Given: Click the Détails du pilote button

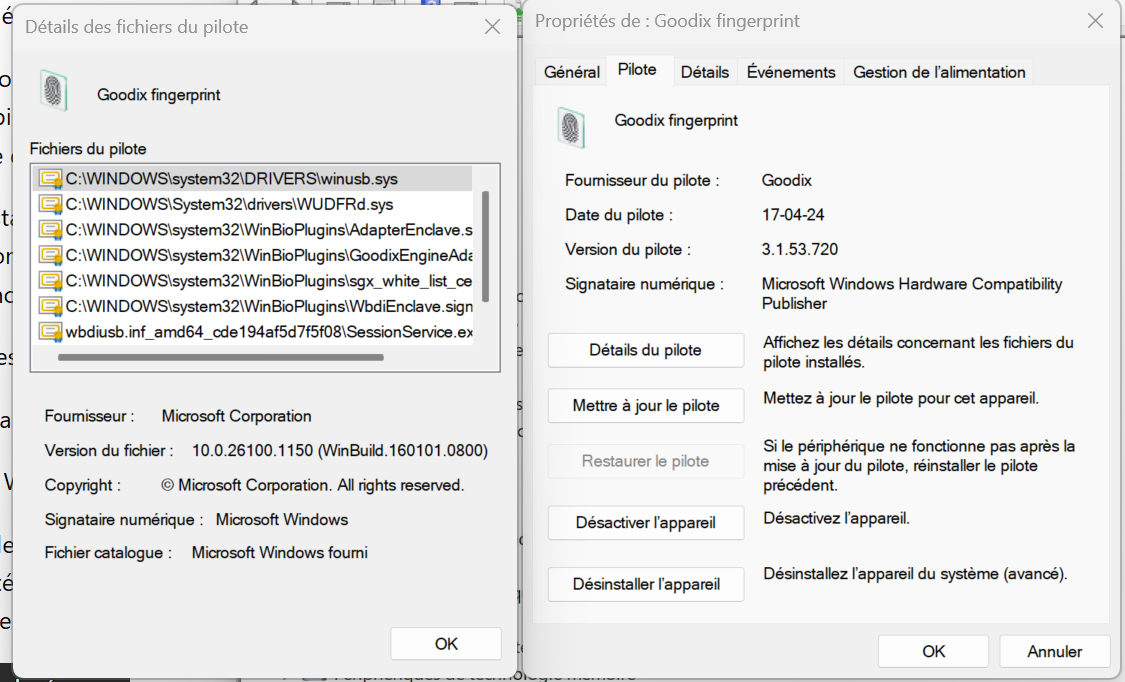Looking at the screenshot, I should coord(646,350).
